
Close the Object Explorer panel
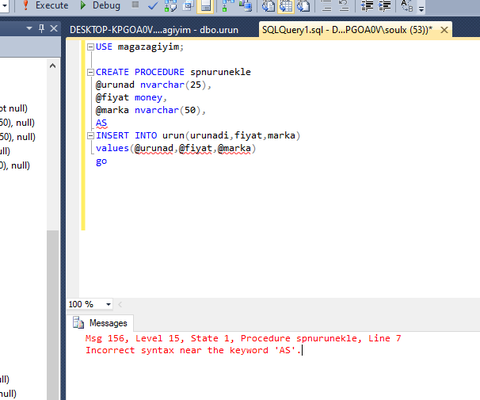54,29
